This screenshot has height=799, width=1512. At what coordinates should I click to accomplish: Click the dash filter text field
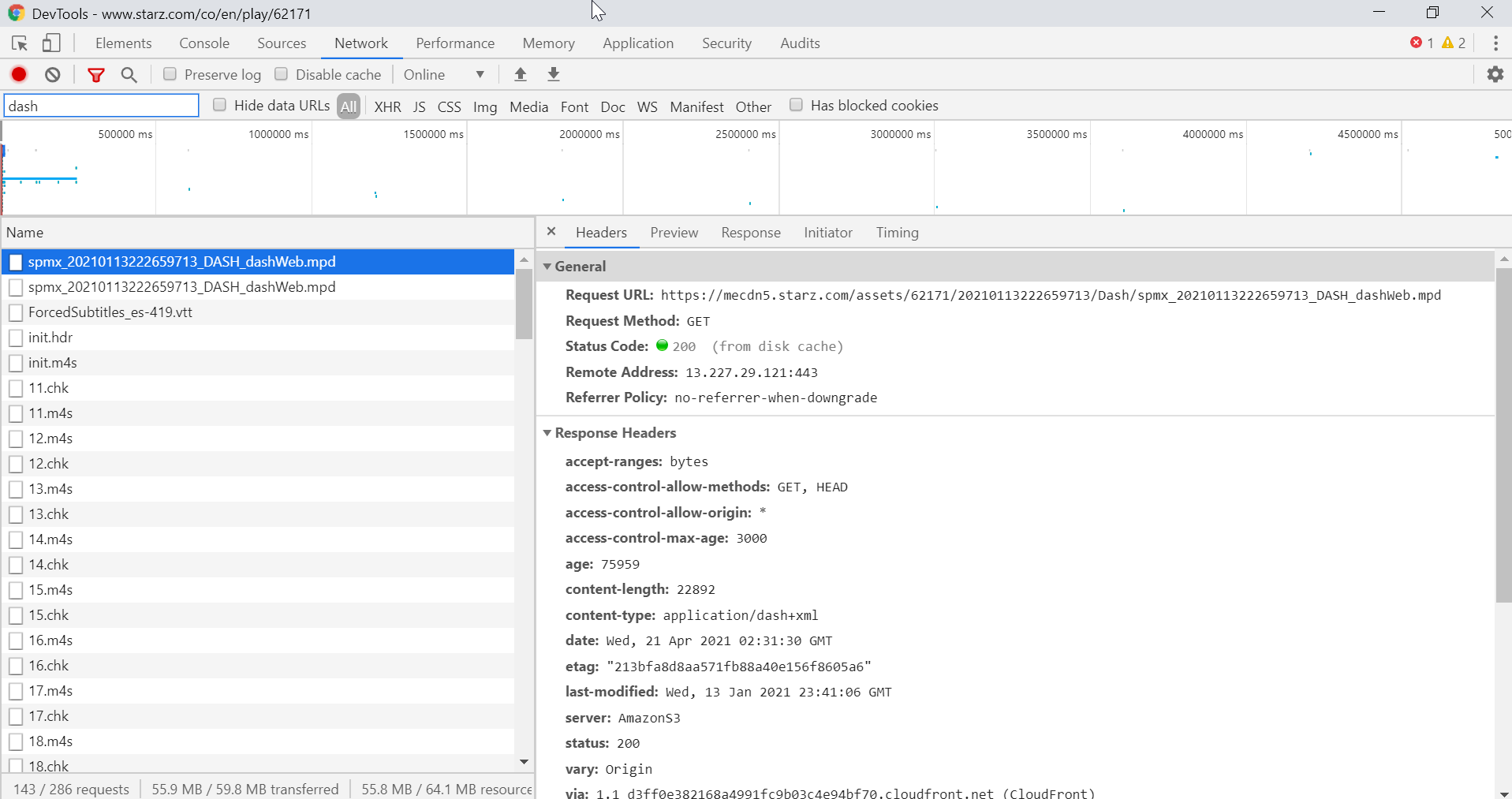tap(101, 106)
